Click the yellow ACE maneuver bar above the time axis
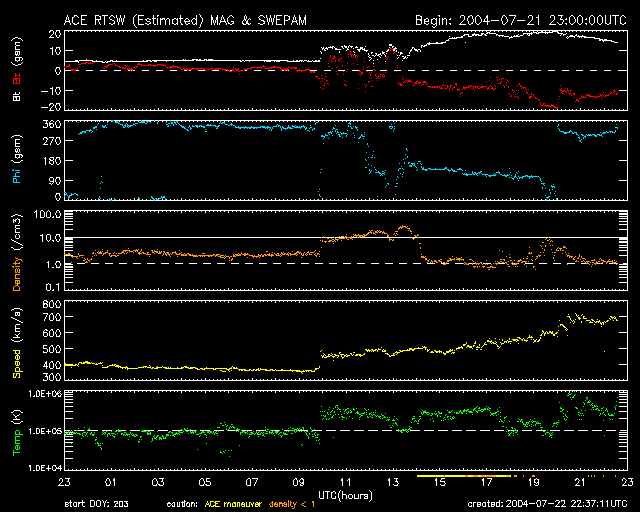This screenshot has height=512, width=640. pos(464,476)
